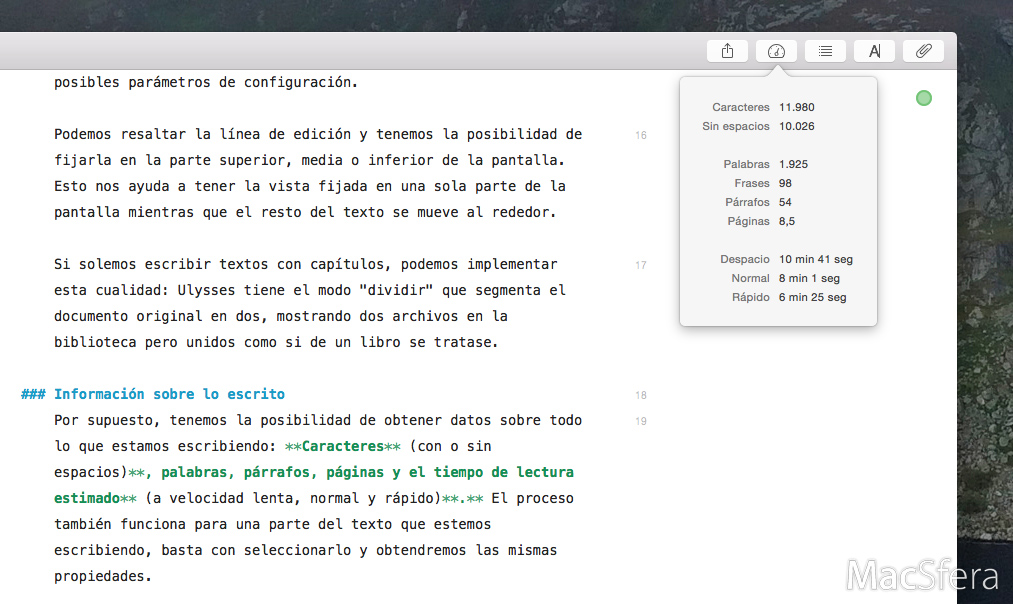Click paragraph number 17 in the margin

click(x=641, y=265)
